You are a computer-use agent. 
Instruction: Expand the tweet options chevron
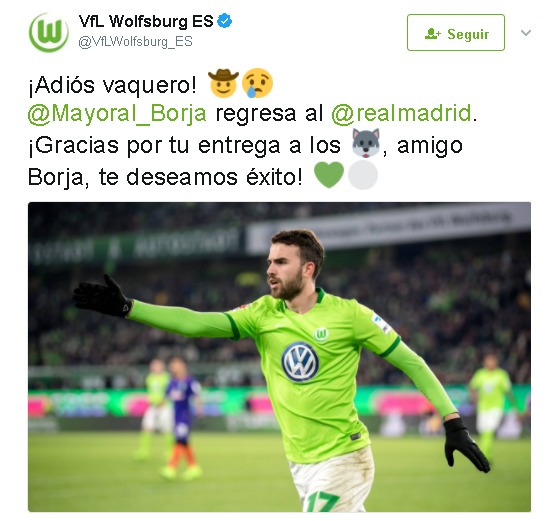526,33
